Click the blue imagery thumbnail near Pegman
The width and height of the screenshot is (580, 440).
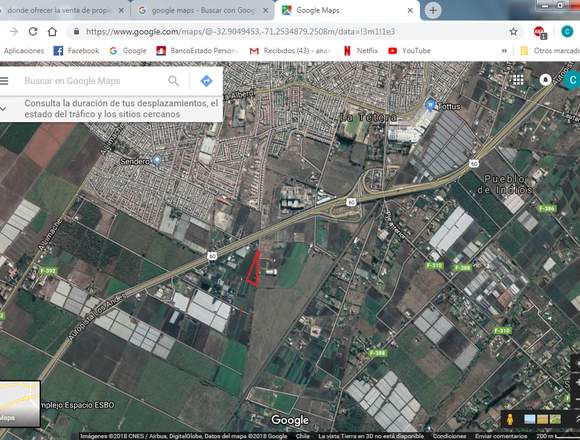click(530, 419)
